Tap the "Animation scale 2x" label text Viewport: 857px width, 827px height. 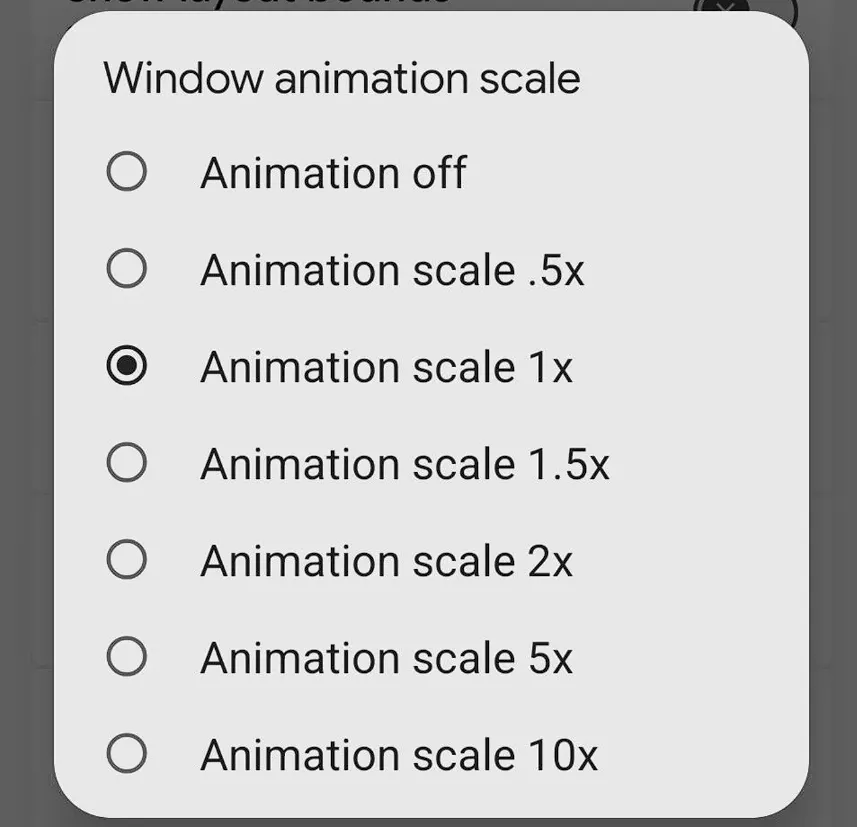tap(386, 561)
